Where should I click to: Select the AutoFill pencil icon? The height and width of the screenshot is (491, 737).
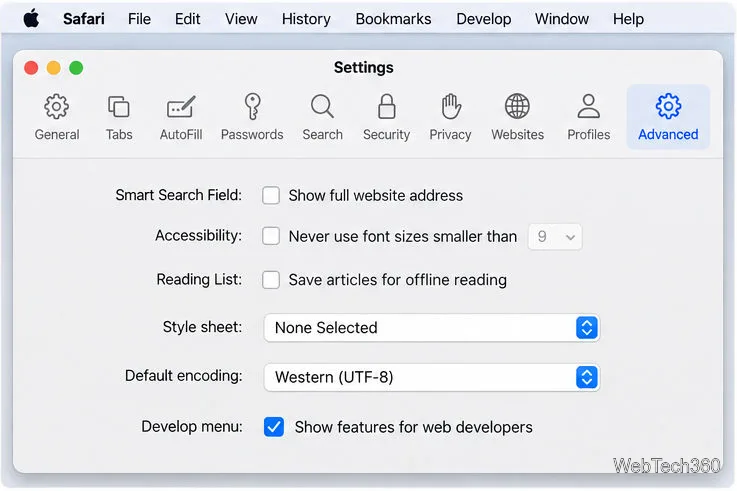(181, 107)
